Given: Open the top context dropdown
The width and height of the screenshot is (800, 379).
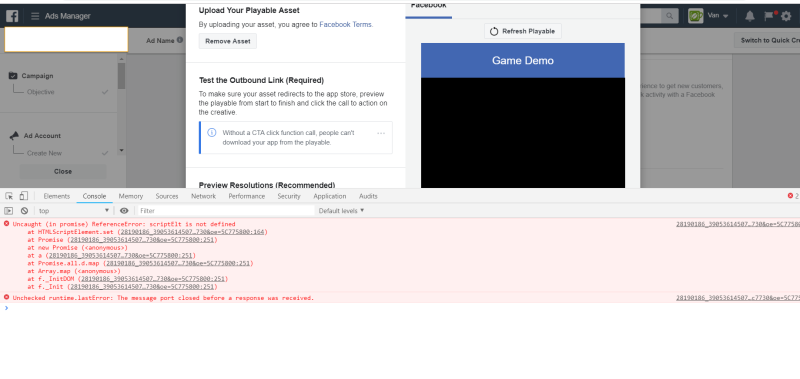Looking at the screenshot, I should pos(74,211).
